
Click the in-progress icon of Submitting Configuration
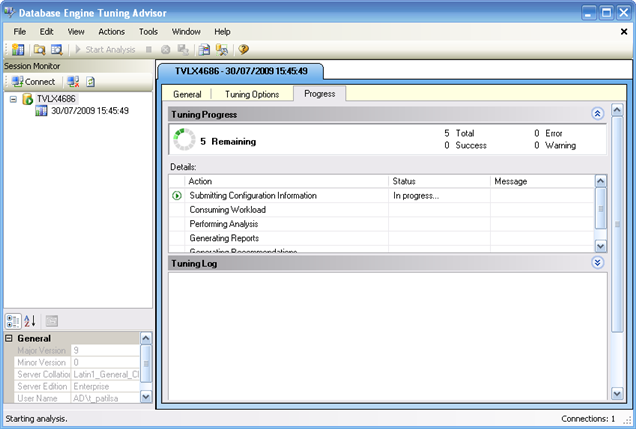[x=177, y=195]
